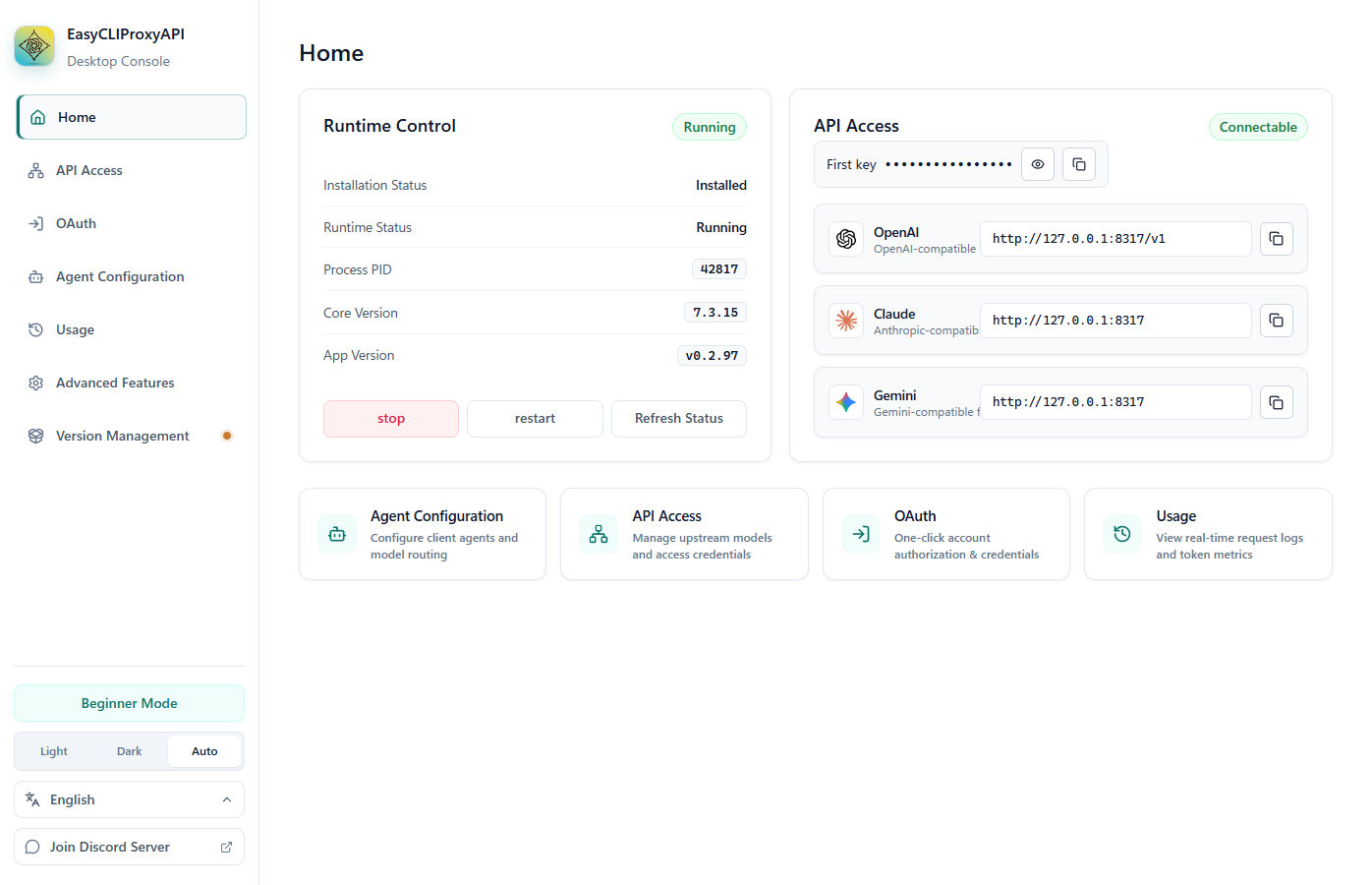
Task: Click the API Access network icon in sidebar
Action: coord(36,170)
